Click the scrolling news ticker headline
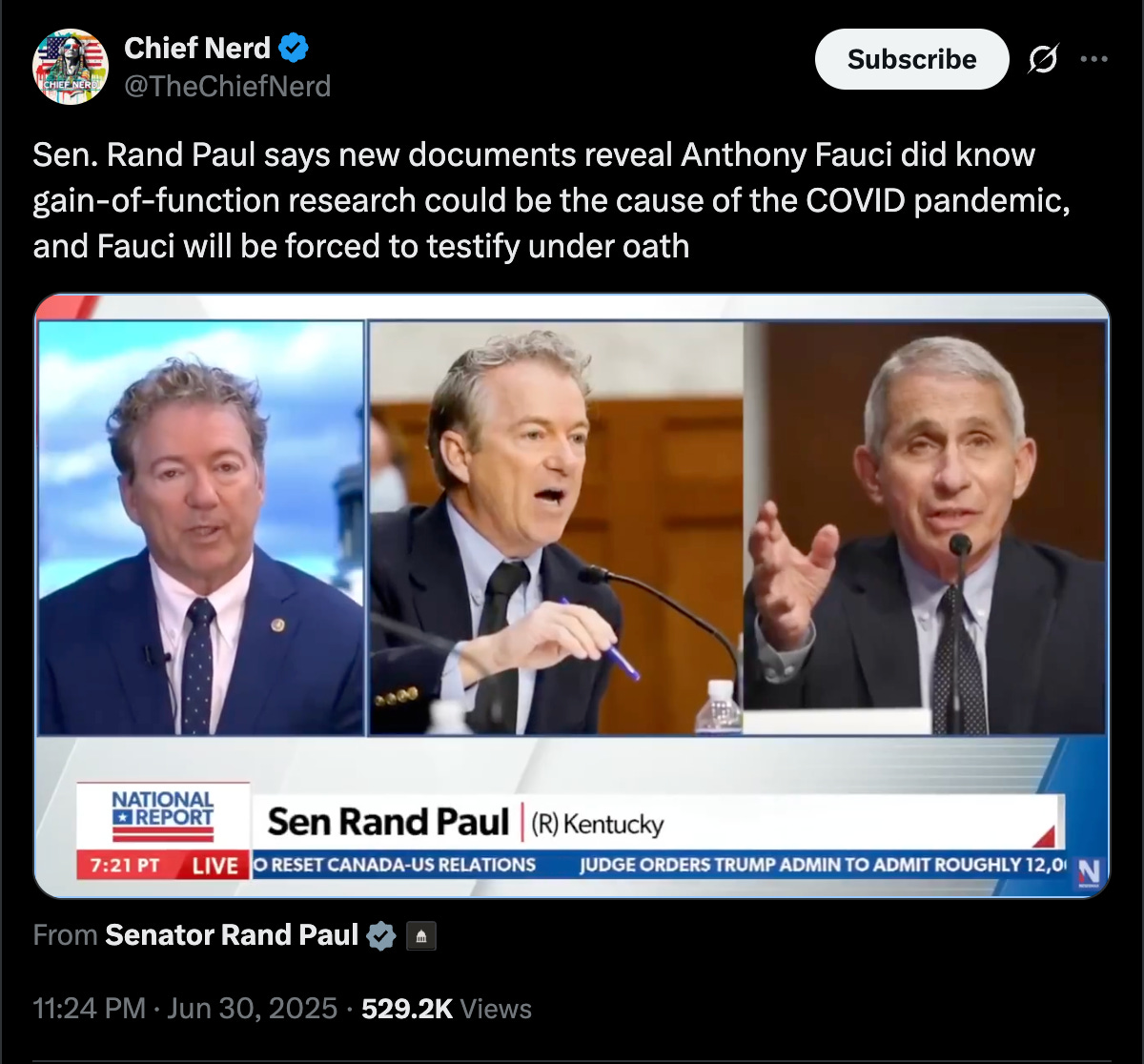The width and height of the screenshot is (1144, 1064). tap(662, 865)
